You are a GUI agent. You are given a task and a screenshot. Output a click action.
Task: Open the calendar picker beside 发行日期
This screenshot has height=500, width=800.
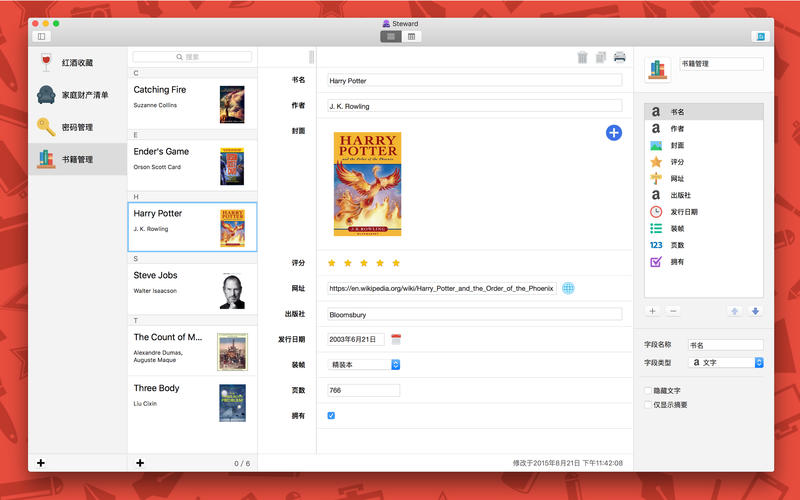(x=396, y=339)
